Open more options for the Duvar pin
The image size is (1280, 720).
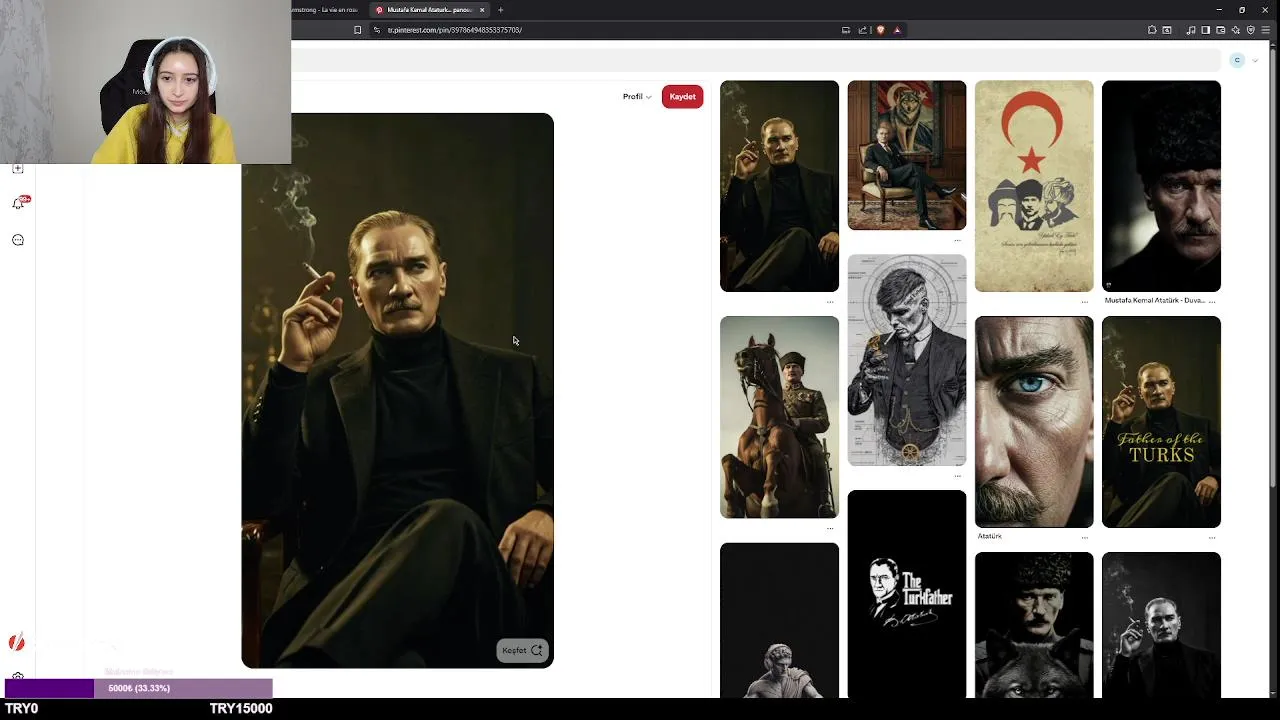[1212, 301]
